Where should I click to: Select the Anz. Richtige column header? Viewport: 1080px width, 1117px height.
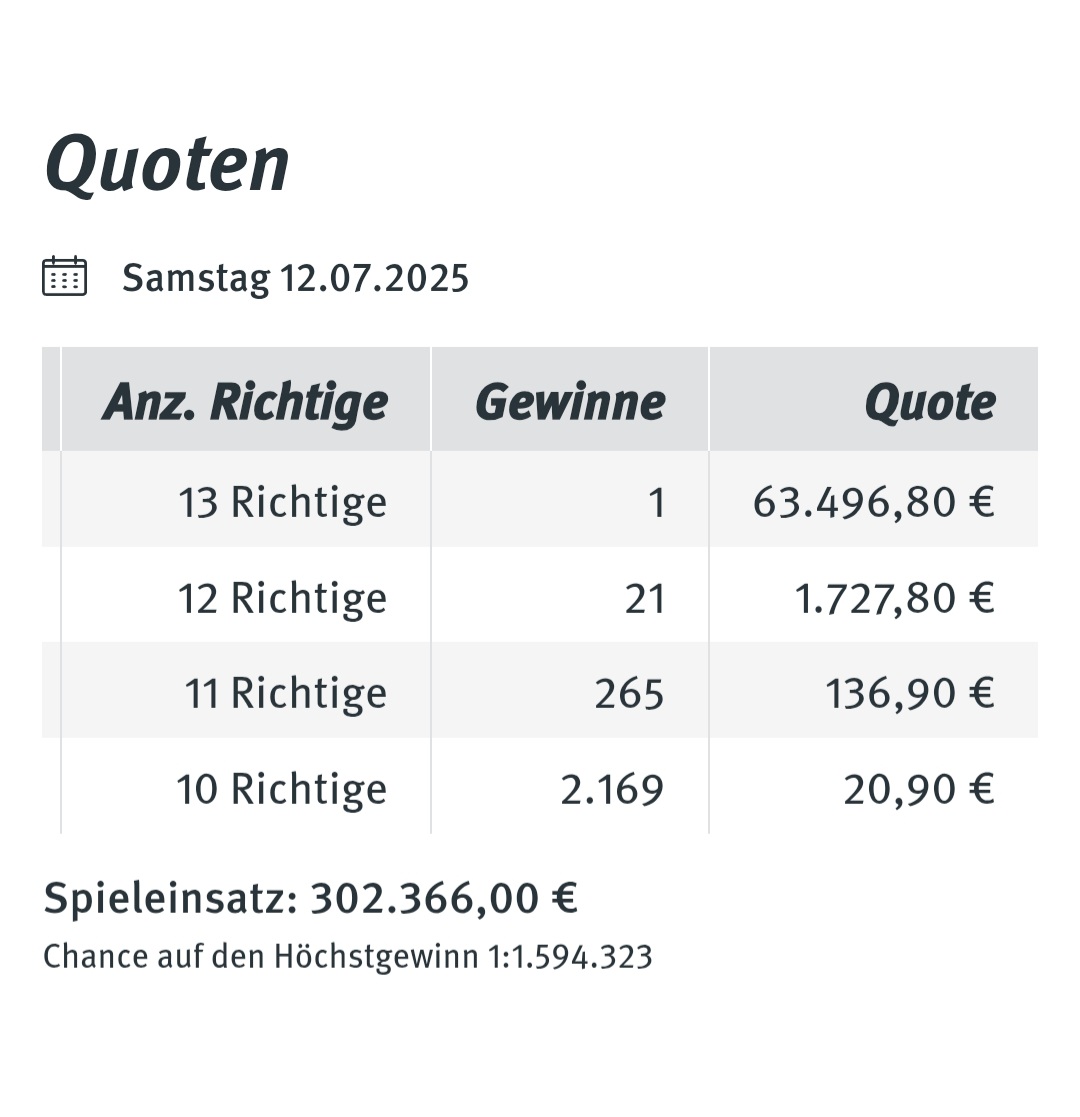pyautogui.click(x=246, y=402)
